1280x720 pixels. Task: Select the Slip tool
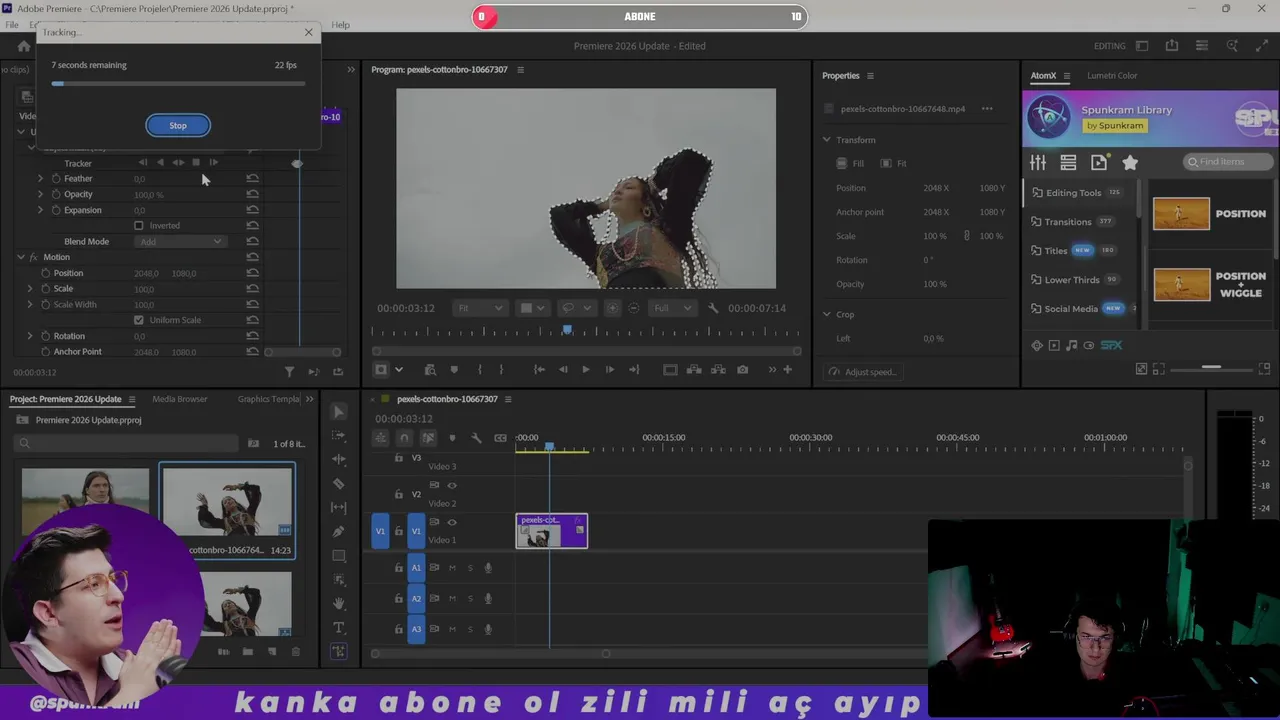339,508
